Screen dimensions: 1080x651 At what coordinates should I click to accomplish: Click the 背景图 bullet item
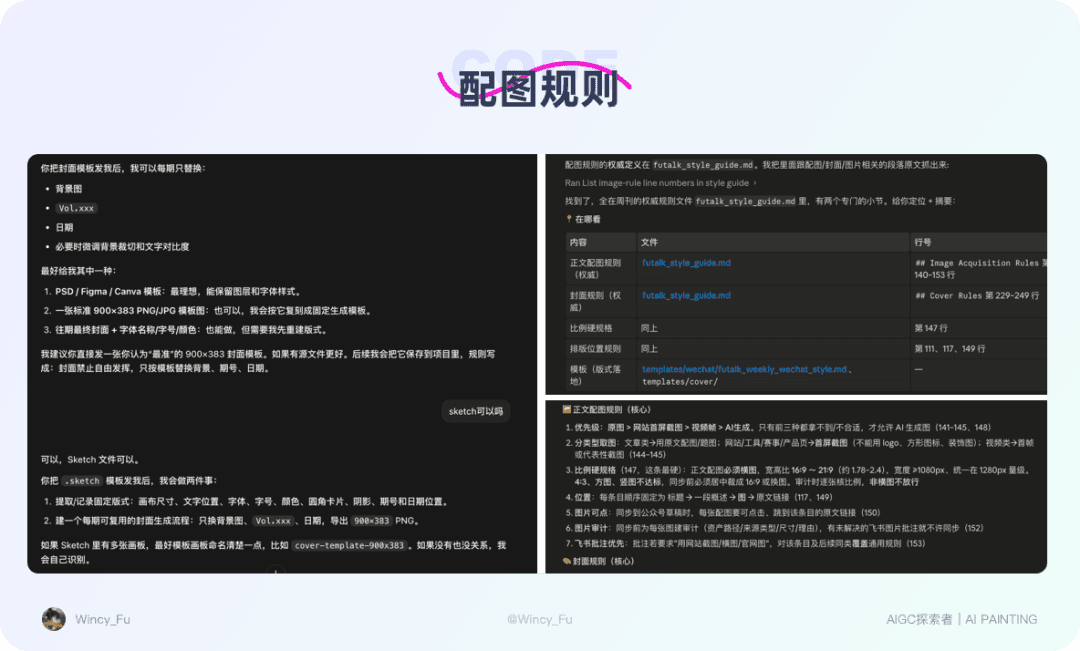69,189
